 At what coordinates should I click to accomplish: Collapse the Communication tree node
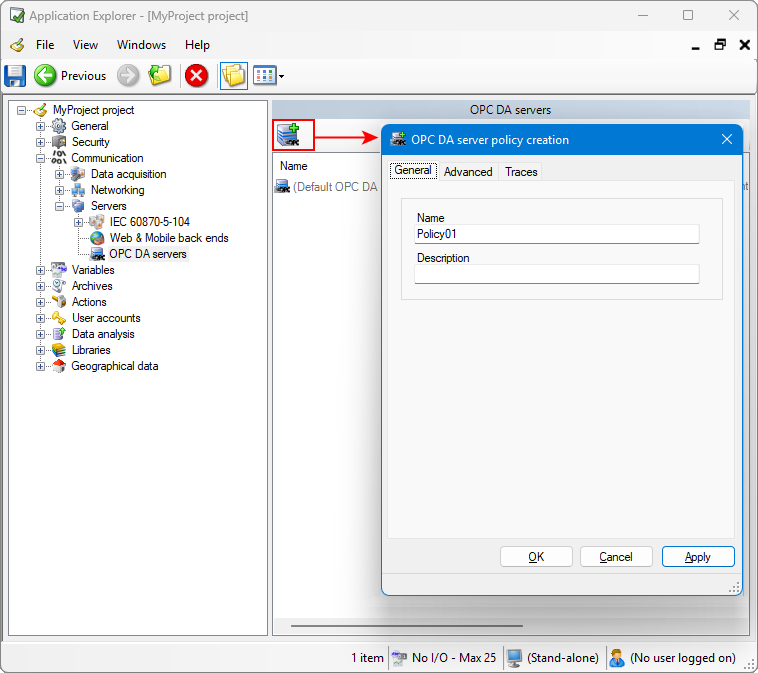(41, 158)
